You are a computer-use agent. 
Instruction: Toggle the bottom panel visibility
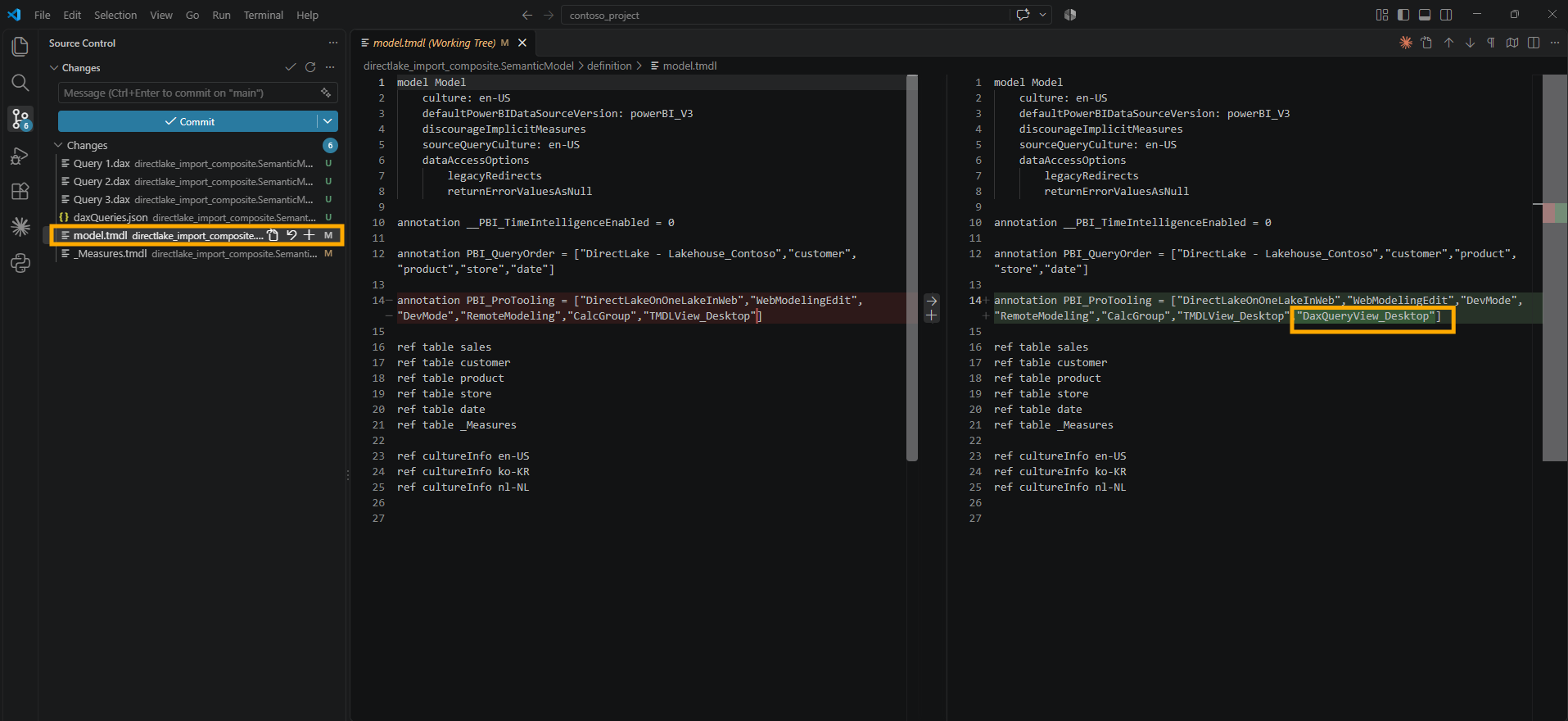coord(1425,15)
